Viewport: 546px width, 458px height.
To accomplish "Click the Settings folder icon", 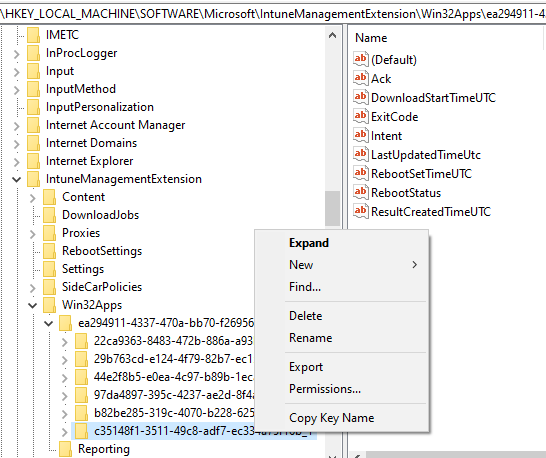I will 49,269.
